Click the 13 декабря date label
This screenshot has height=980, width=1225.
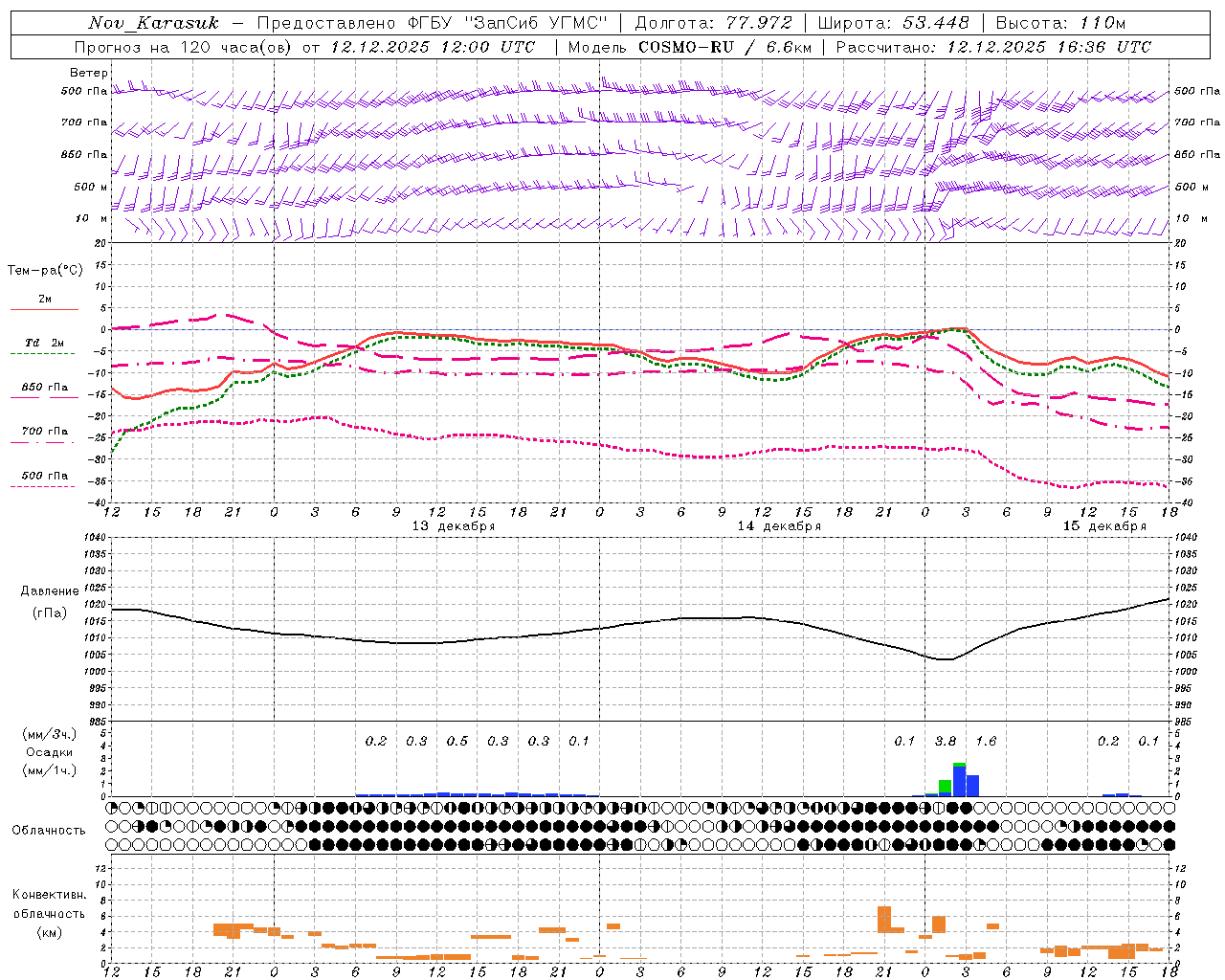click(x=454, y=526)
